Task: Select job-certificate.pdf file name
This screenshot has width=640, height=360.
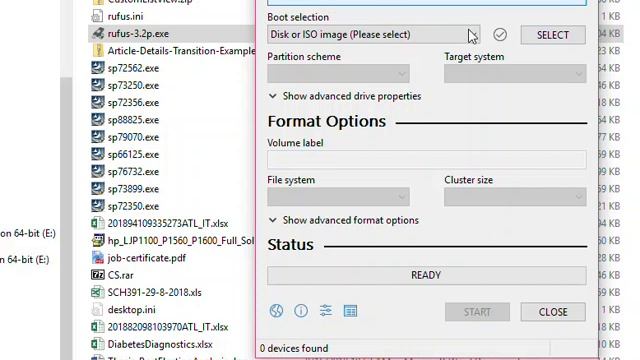Action: [147, 258]
